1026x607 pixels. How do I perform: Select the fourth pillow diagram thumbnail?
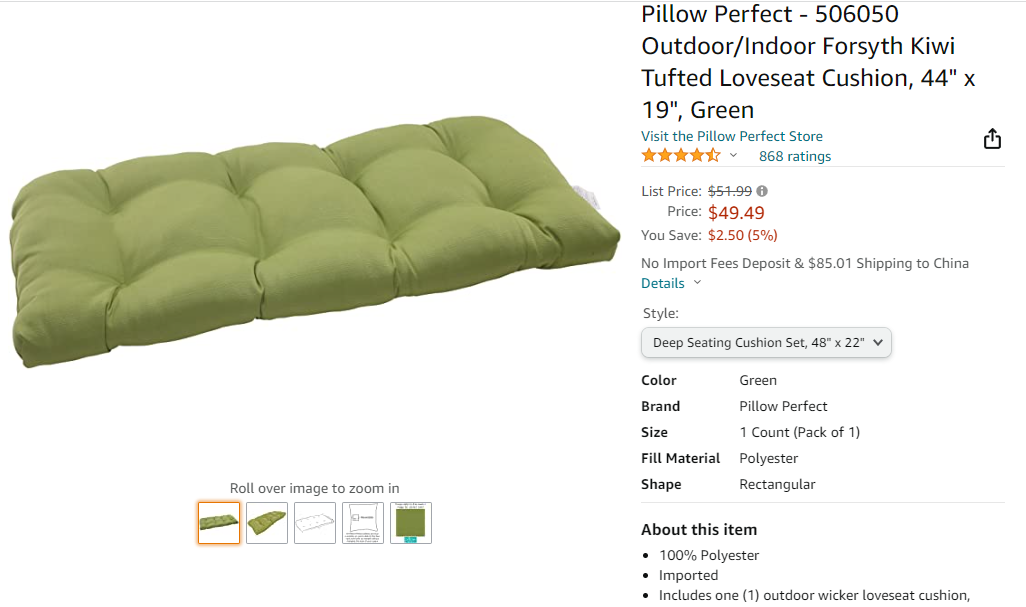363,523
